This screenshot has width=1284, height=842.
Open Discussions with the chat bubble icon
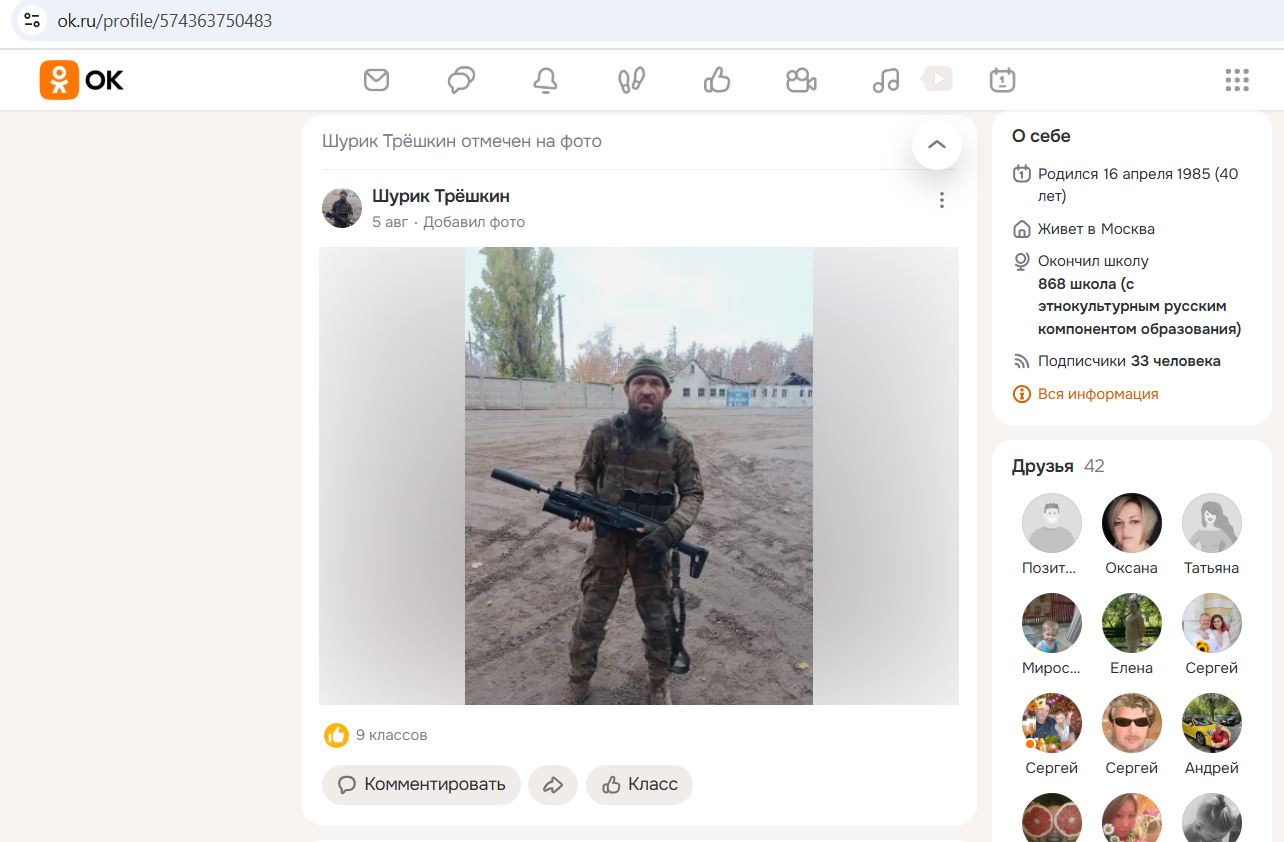[461, 80]
